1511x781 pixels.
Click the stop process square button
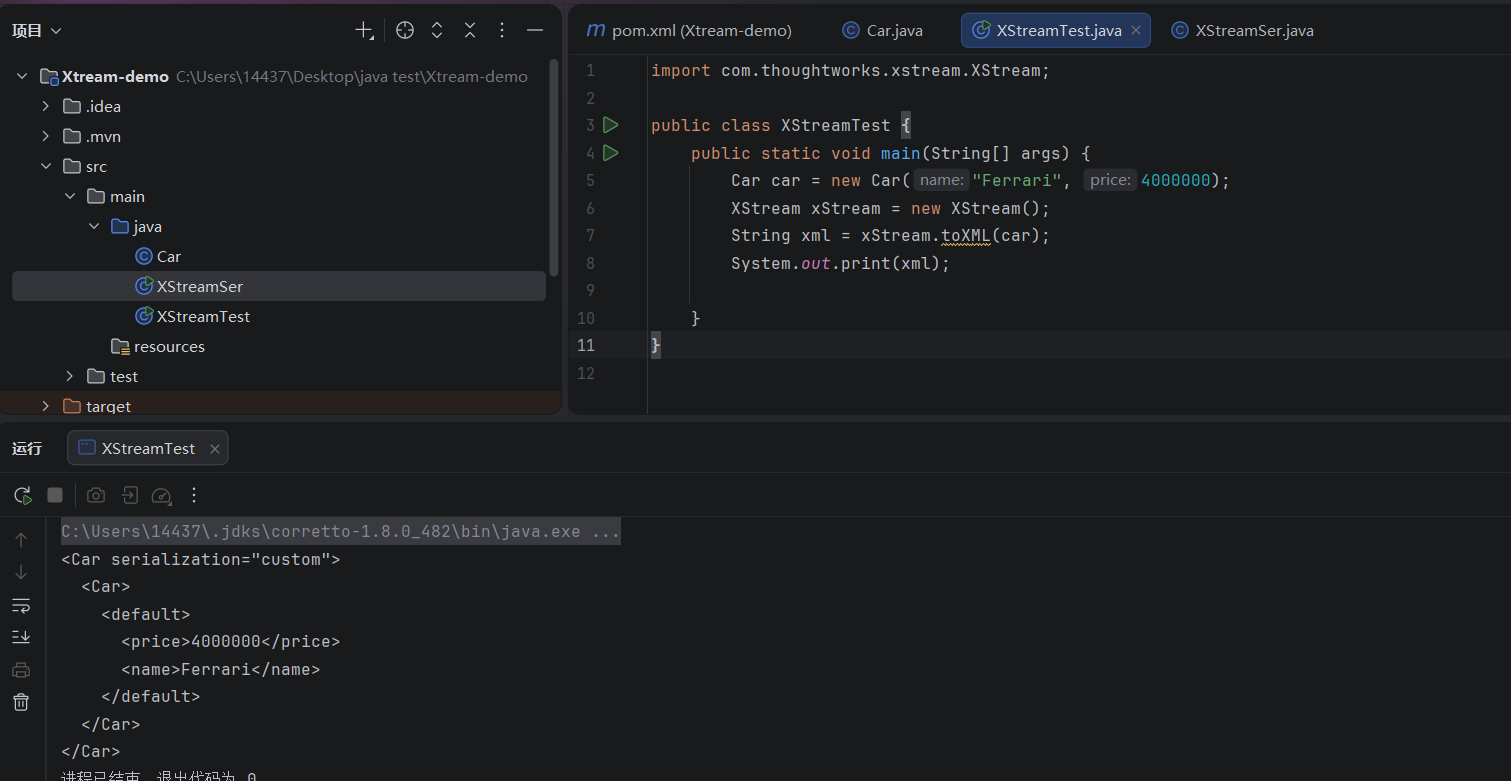pos(55,495)
